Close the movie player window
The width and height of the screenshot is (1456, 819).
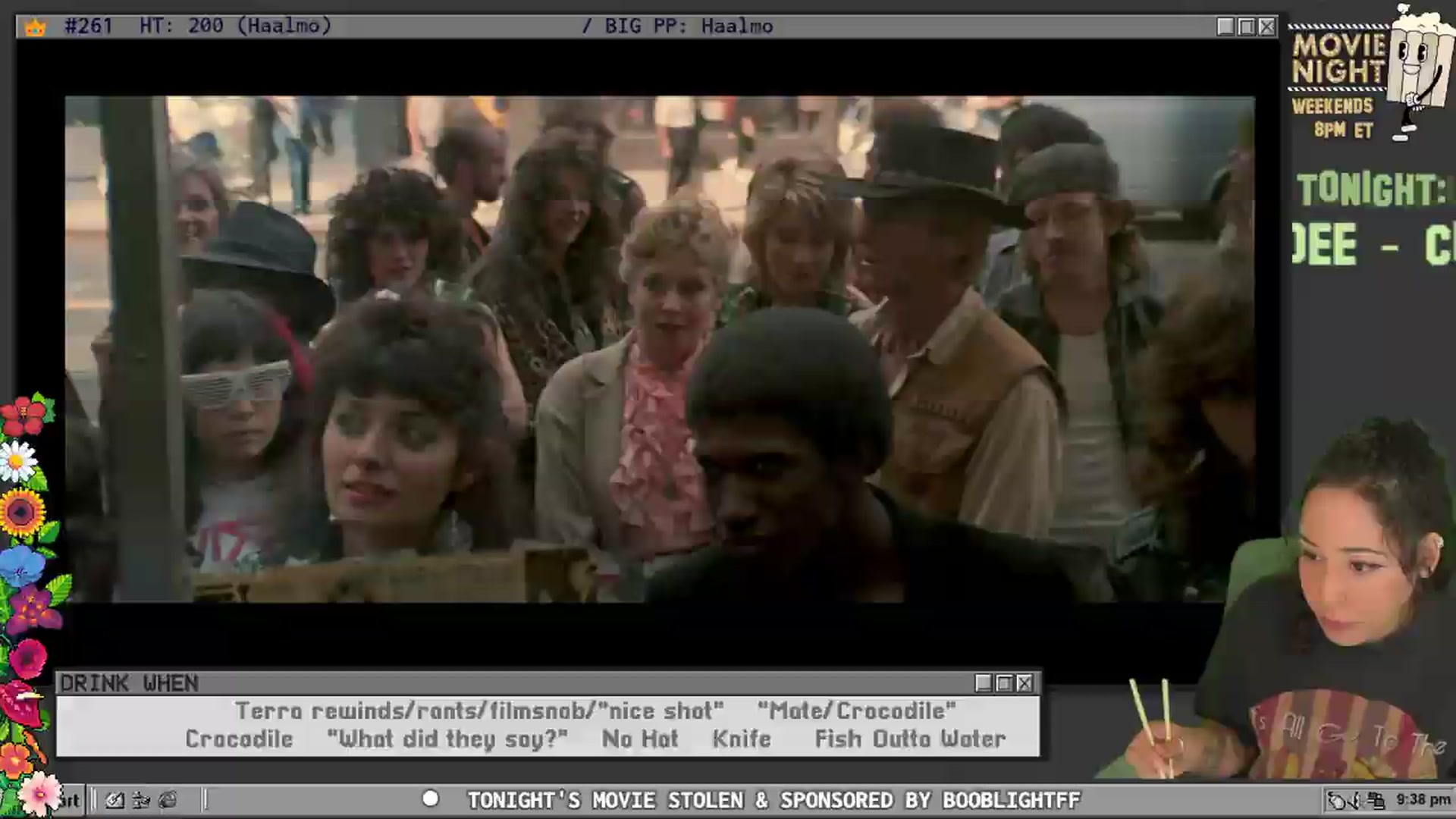coord(1266,27)
